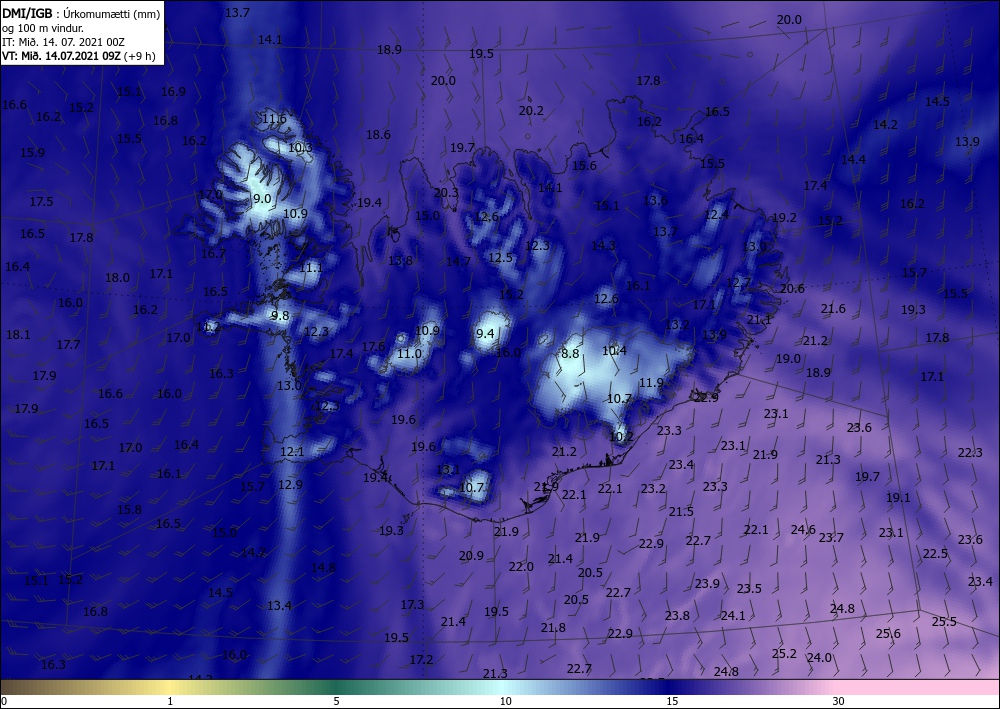Viewport: 1000px width, 709px height.
Task: Click the "5" label on the color scale
Action: 336,701
